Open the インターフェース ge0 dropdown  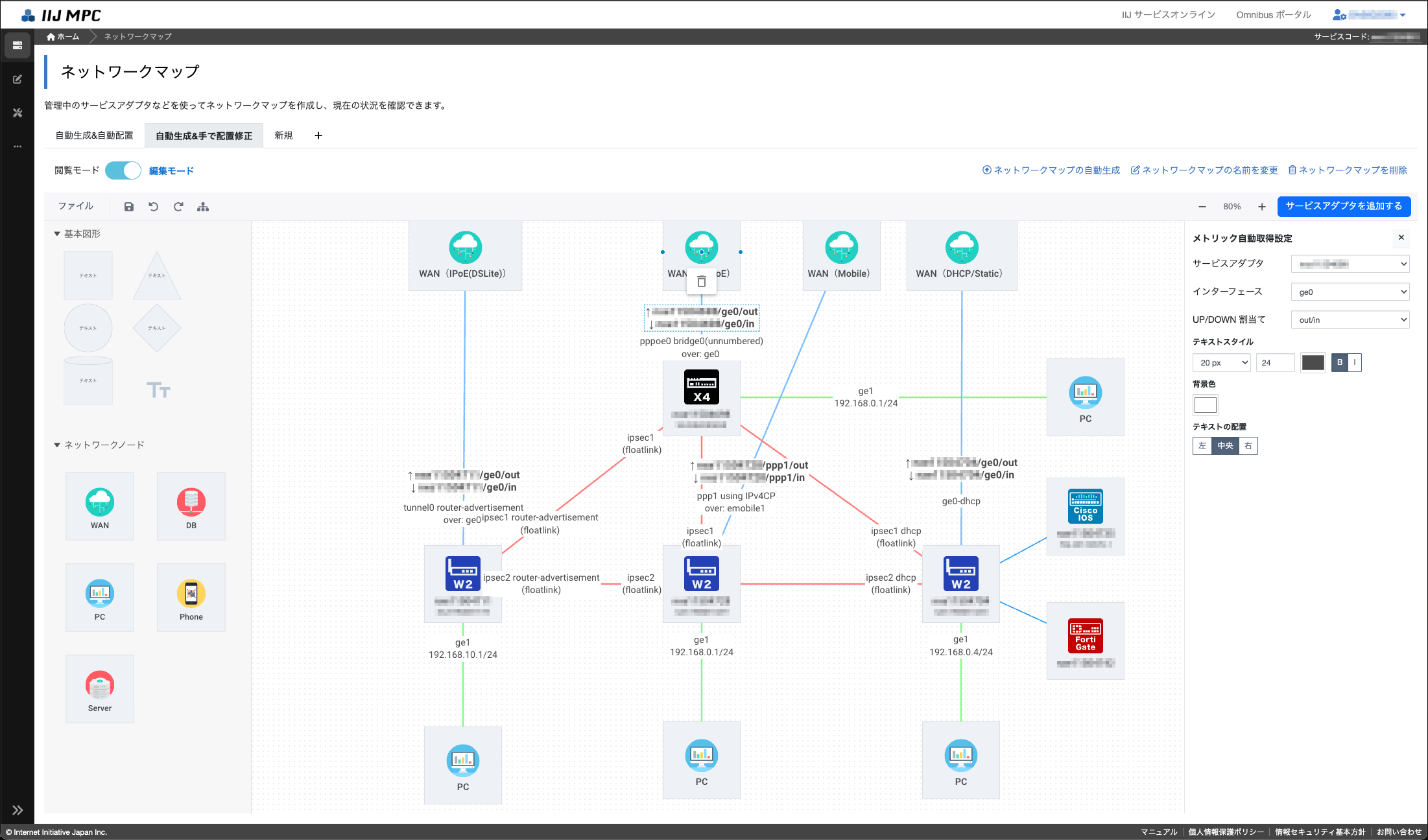click(1350, 292)
